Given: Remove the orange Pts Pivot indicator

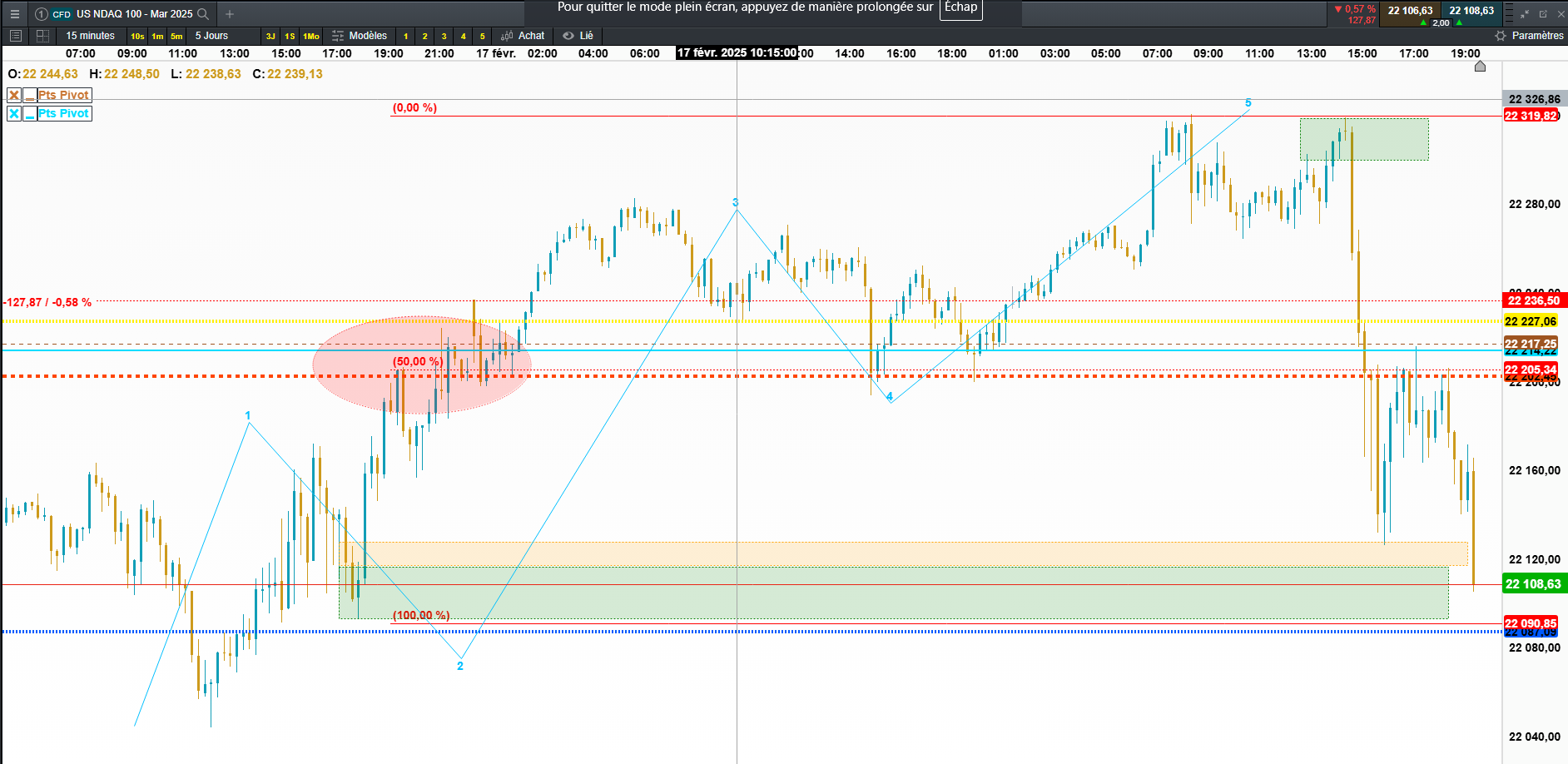Looking at the screenshot, I should click(14, 95).
